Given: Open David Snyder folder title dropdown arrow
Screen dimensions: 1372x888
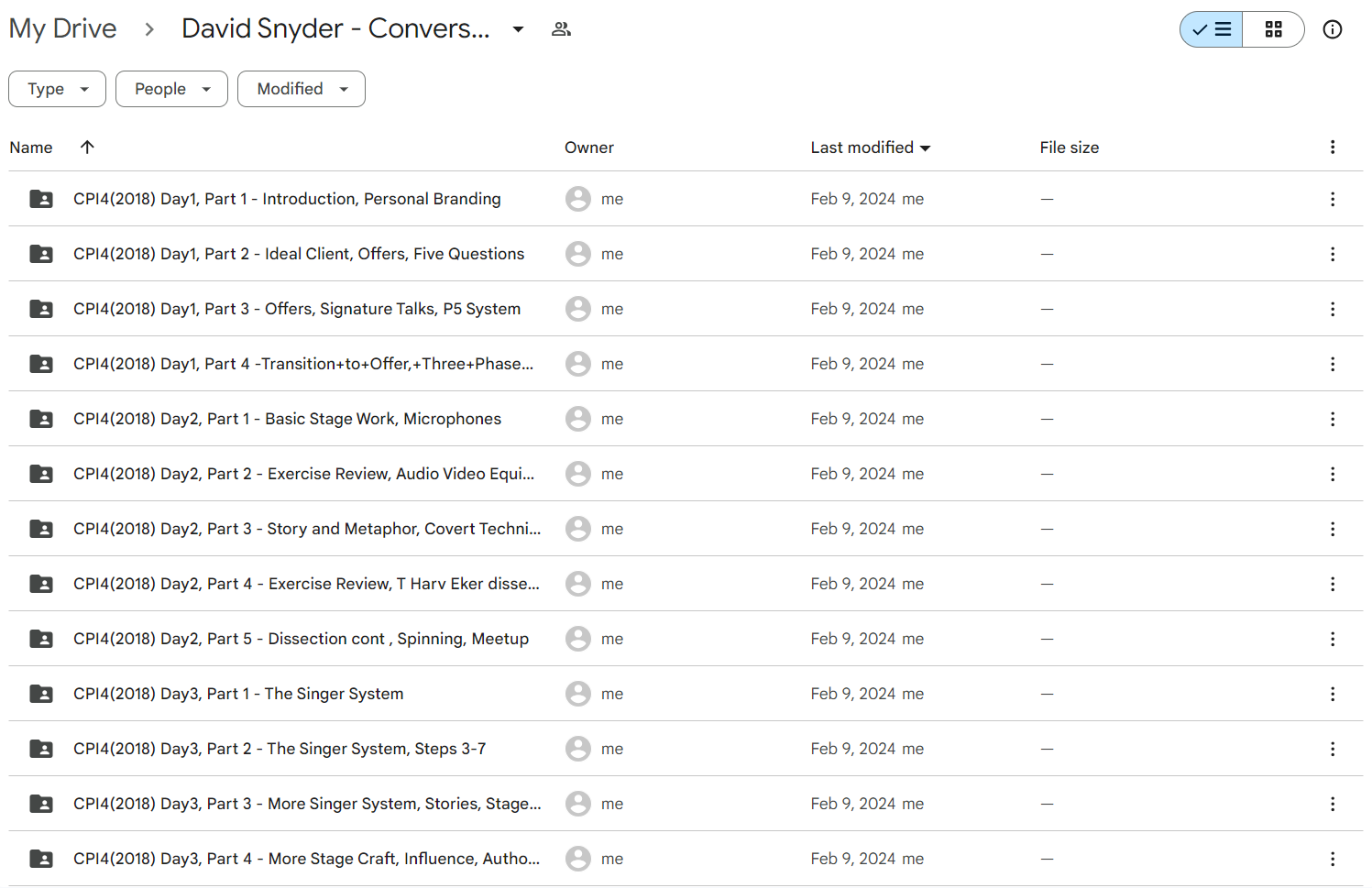Looking at the screenshot, I should tap(518, 29).
